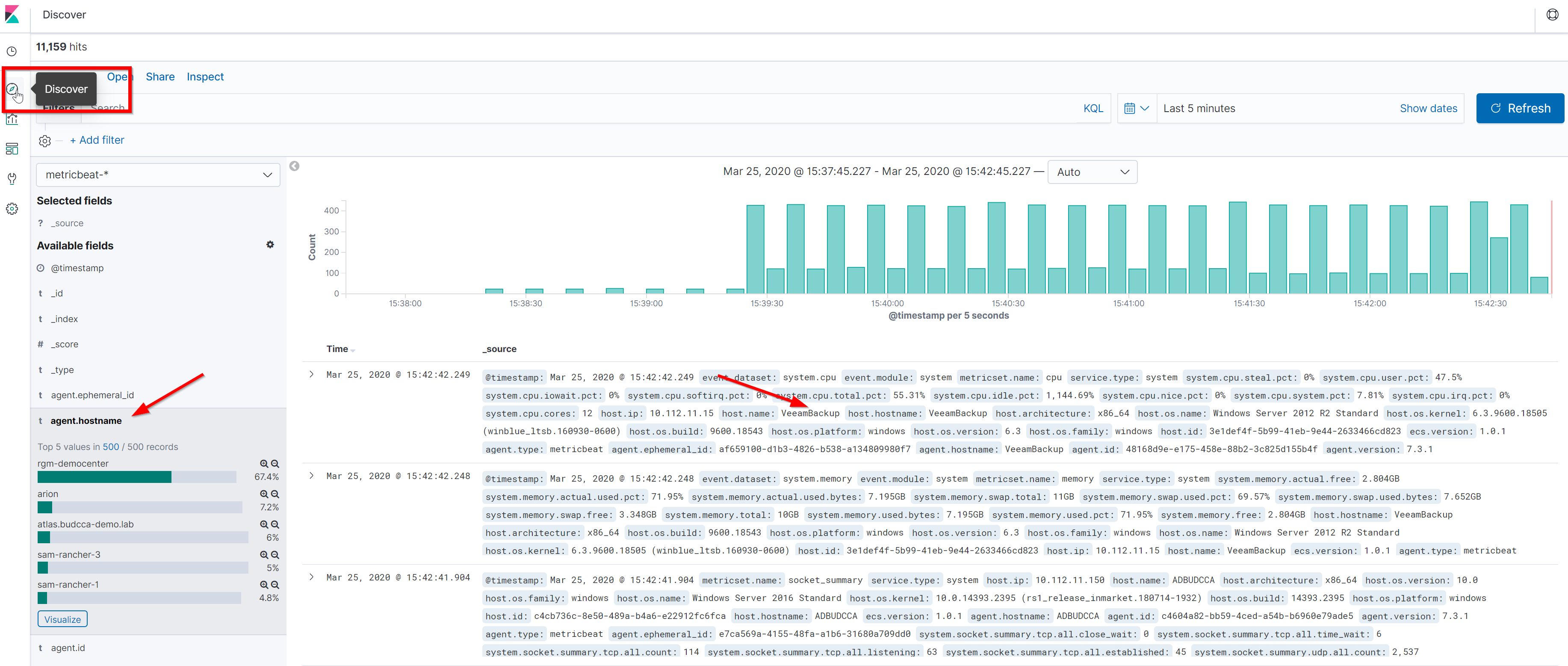Click Add filter link
Screen dimensions: 1568x666
point(97,141)
